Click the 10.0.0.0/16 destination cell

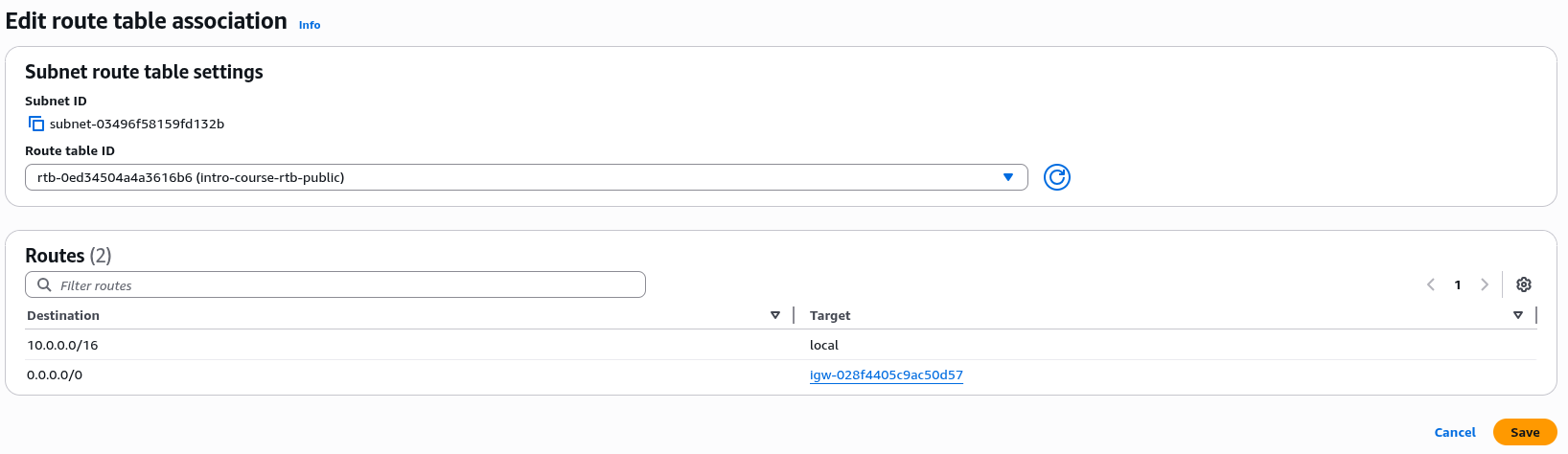[62, 345]
